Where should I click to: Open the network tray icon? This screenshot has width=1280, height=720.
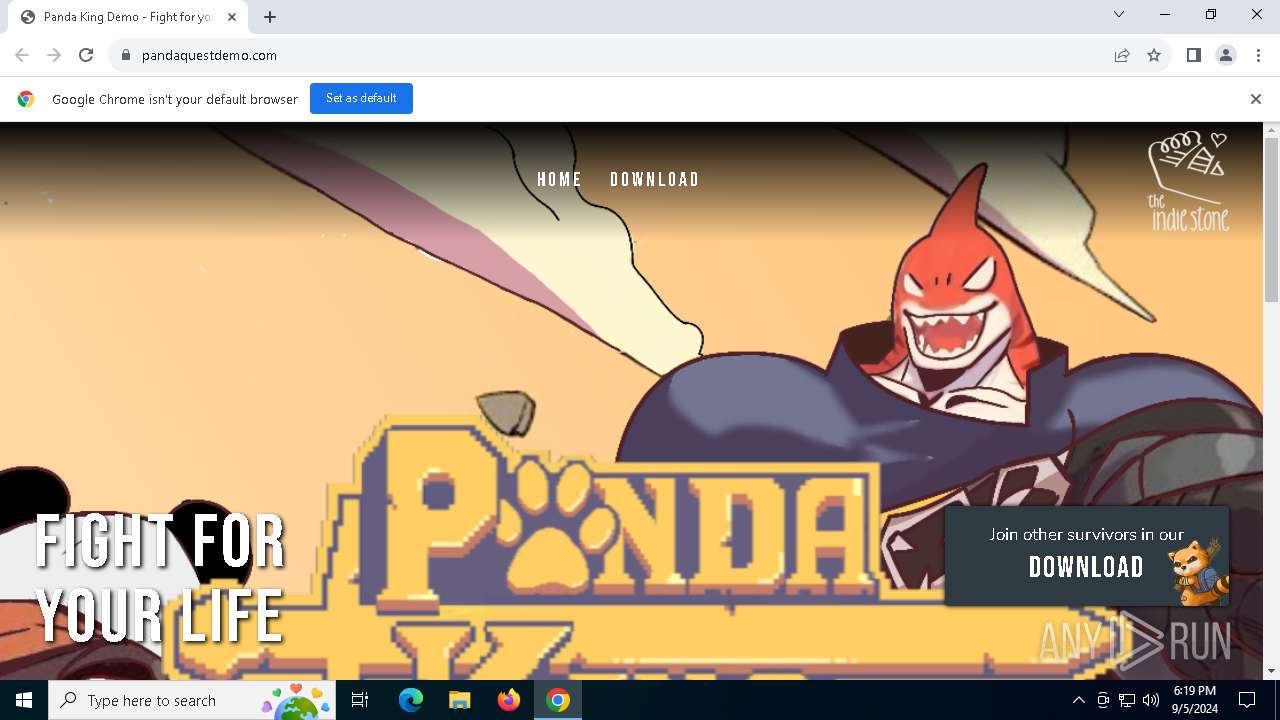(x=1127, y=700)
